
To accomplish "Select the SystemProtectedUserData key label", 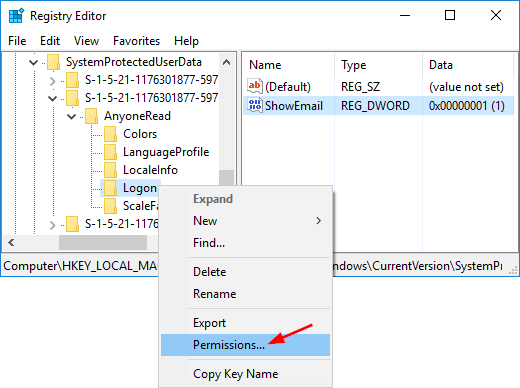I will coord(134,62).
